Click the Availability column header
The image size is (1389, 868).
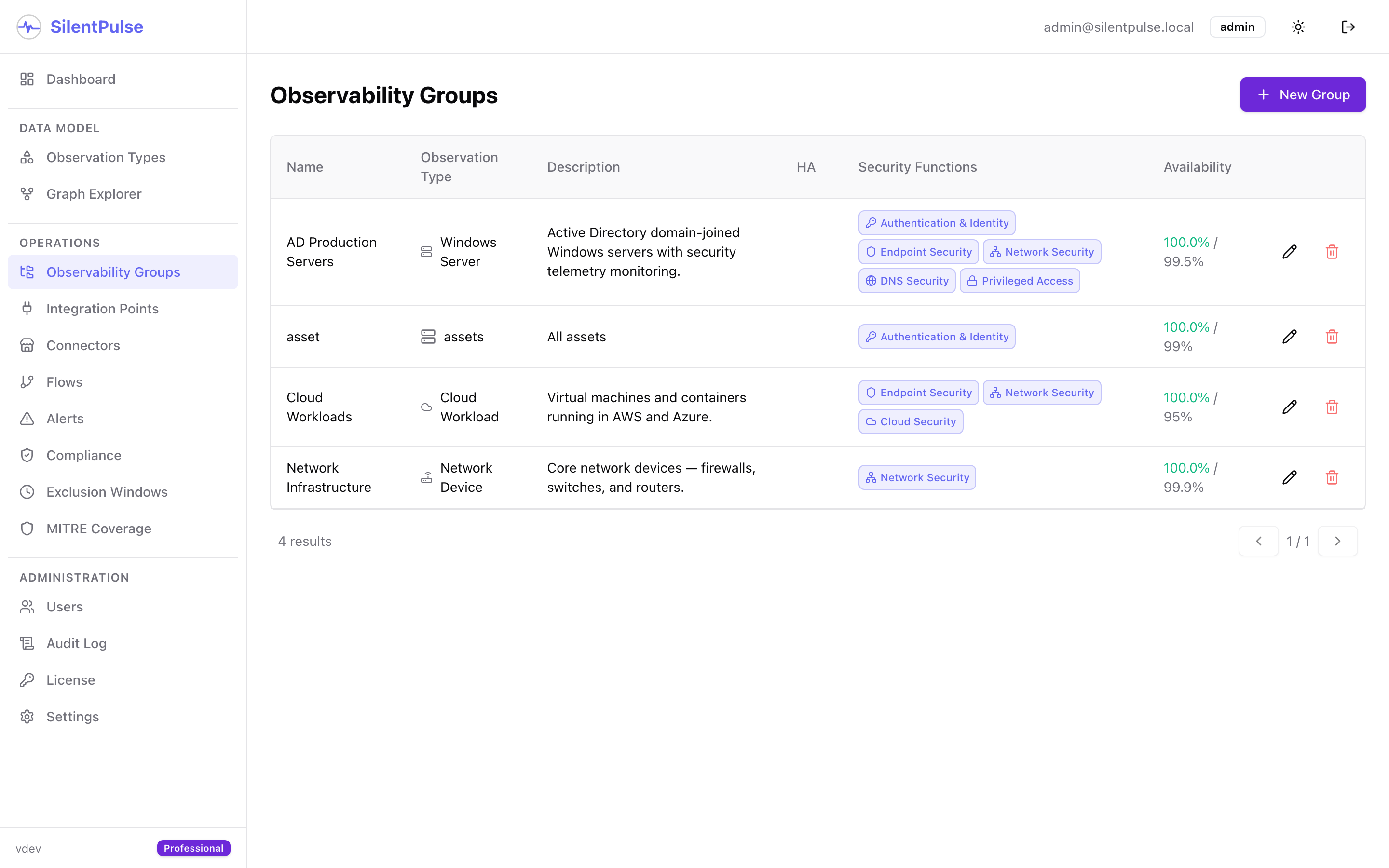coord(1198,167)
